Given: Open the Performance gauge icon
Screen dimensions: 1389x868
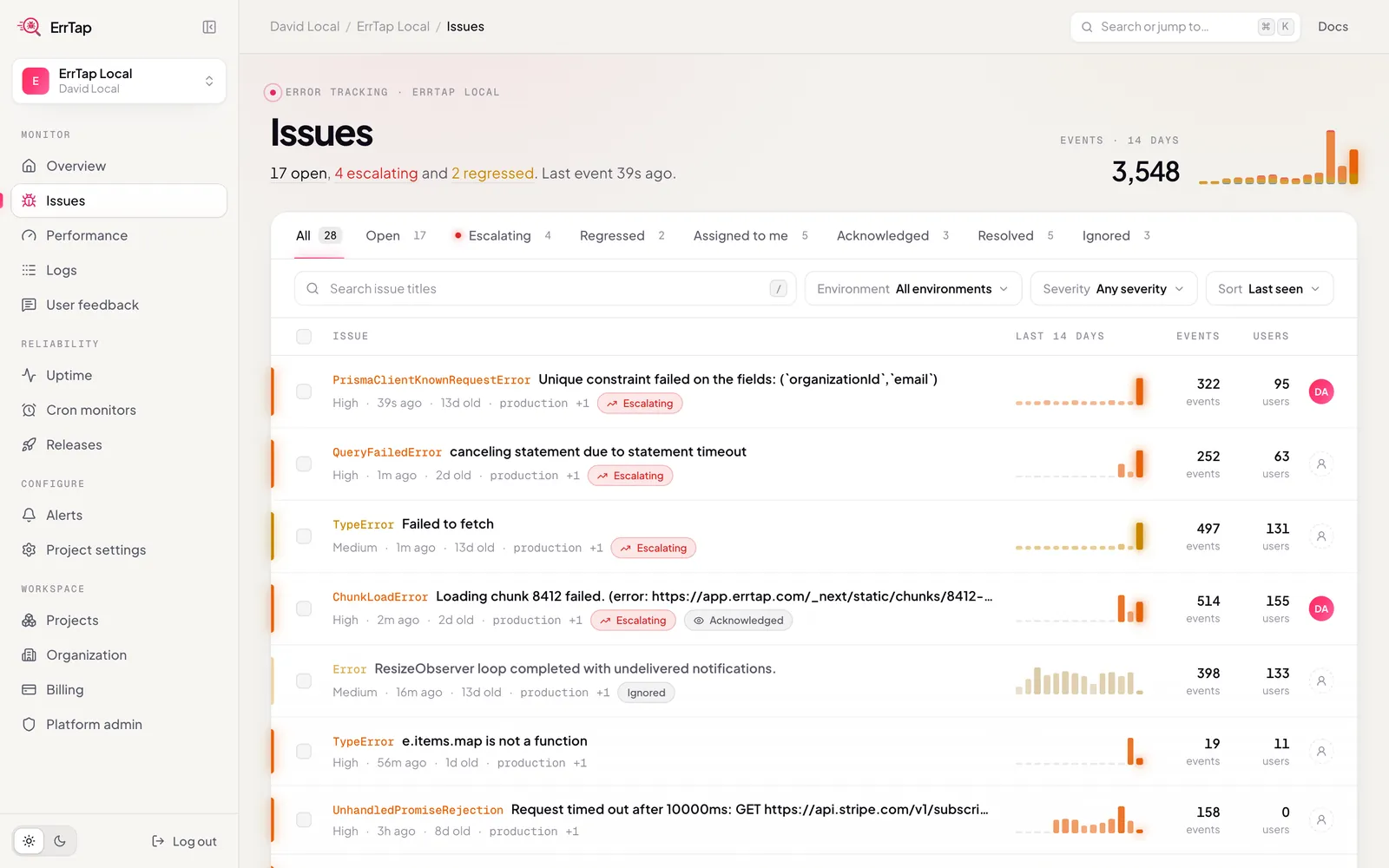Looking at the screenshot, I should (x=29, y=235).
